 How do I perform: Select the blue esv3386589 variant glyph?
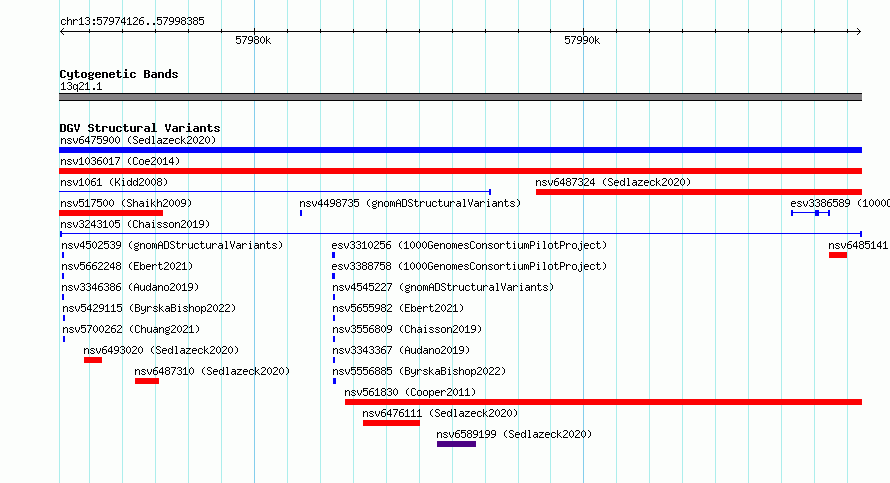click(811, 213)
